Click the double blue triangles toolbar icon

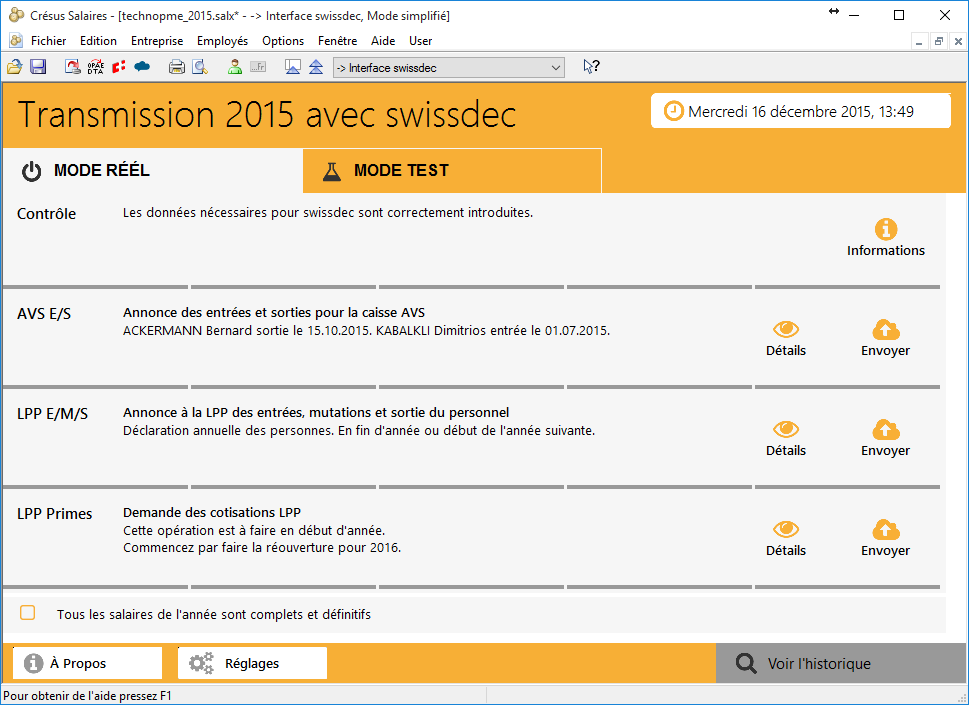pyautogui.click(x=316, y=67)
